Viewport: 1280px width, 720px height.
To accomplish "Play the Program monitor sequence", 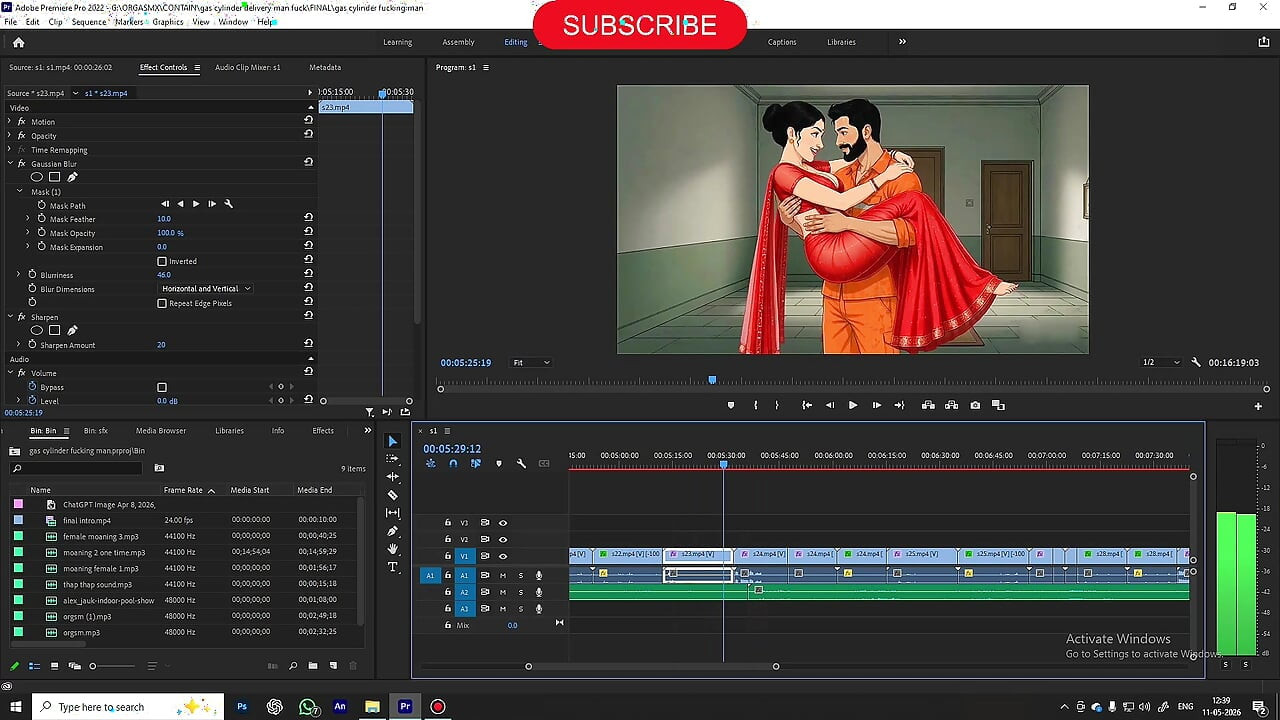I will click(x=852, y=405).
